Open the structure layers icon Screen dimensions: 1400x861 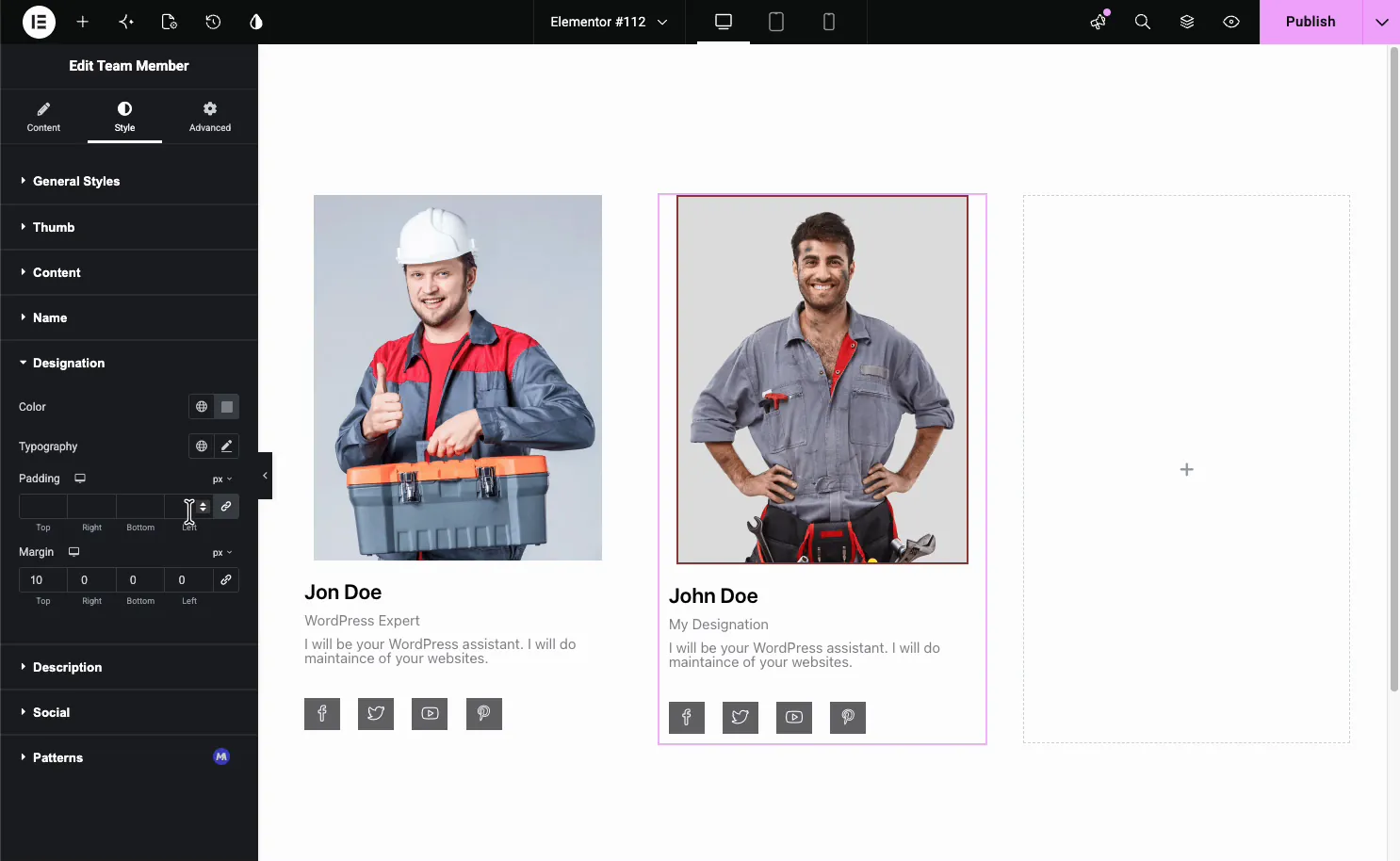pyautogui.click(x=1187, y=22)
